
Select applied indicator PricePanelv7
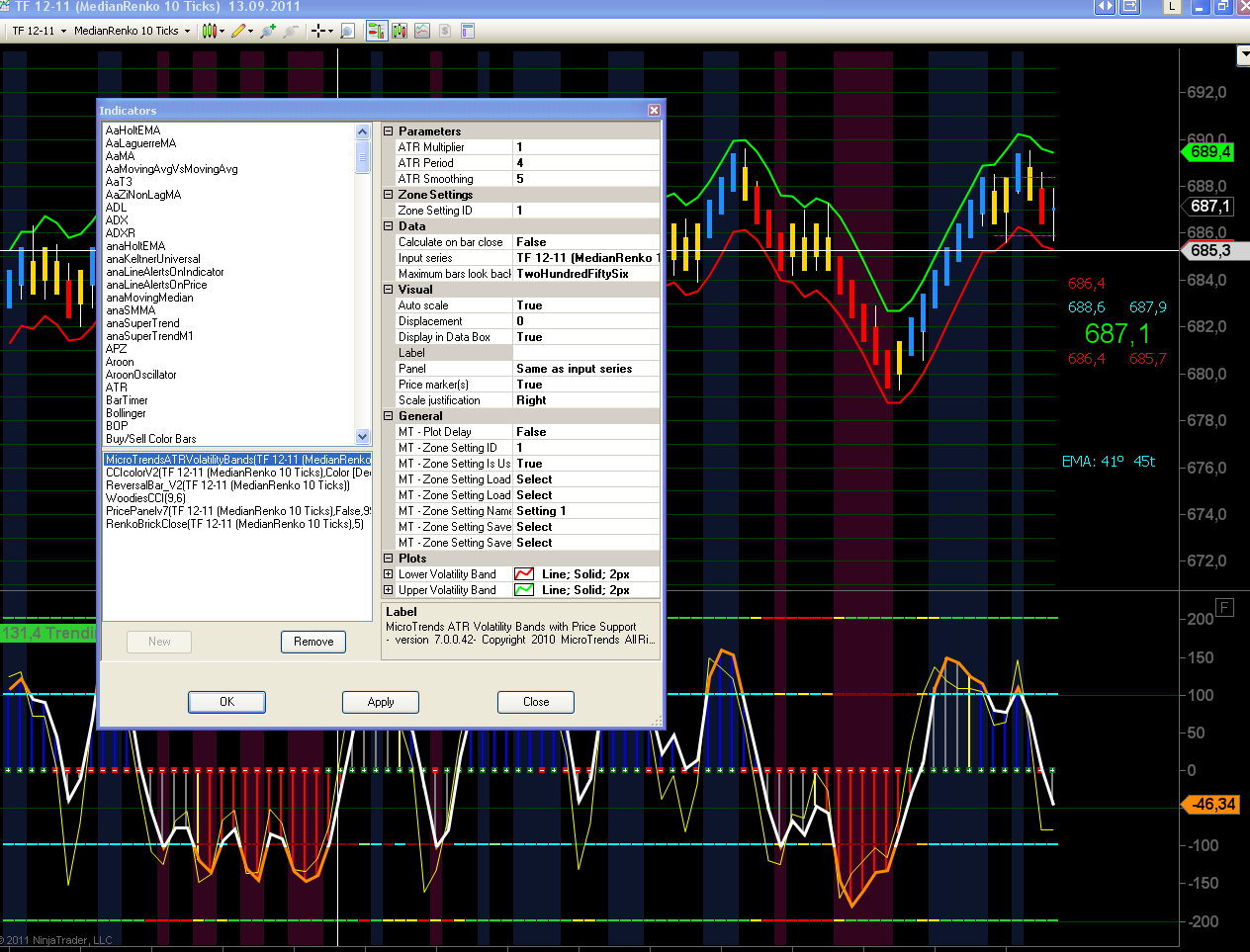pos(237,511)
